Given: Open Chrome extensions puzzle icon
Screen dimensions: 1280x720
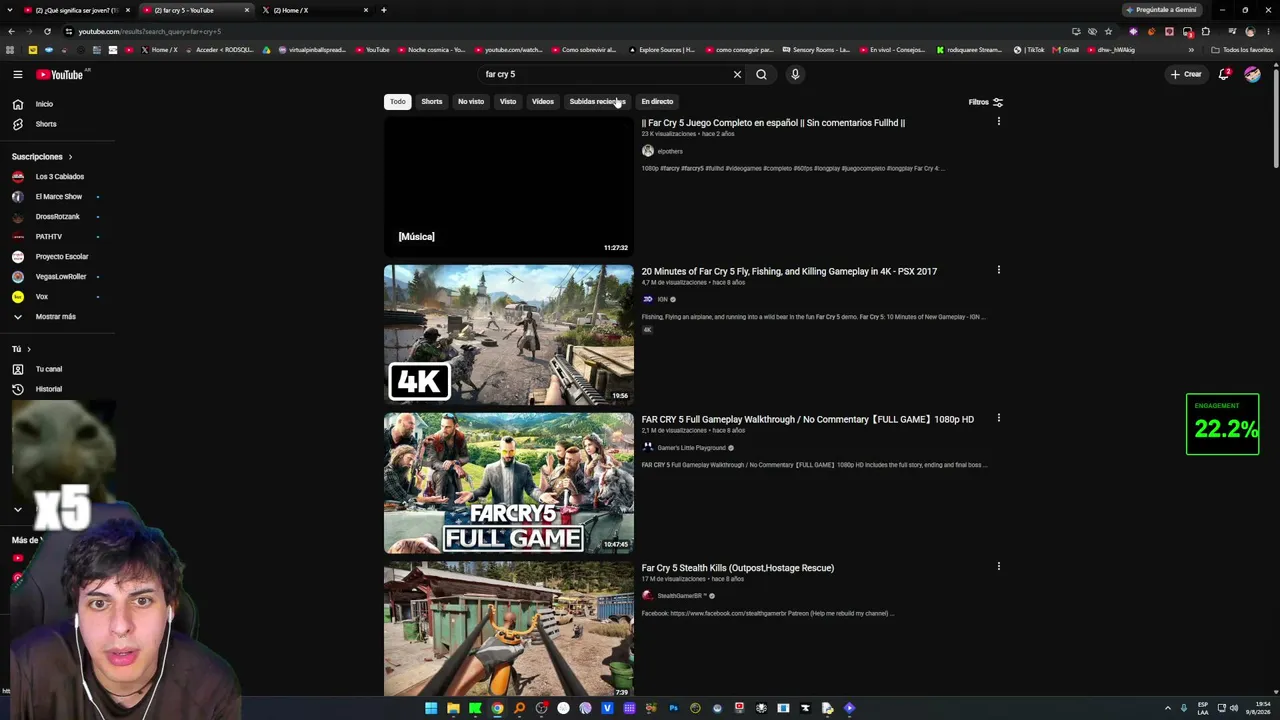Looking at the screenshot, I should coord(1205,31).
